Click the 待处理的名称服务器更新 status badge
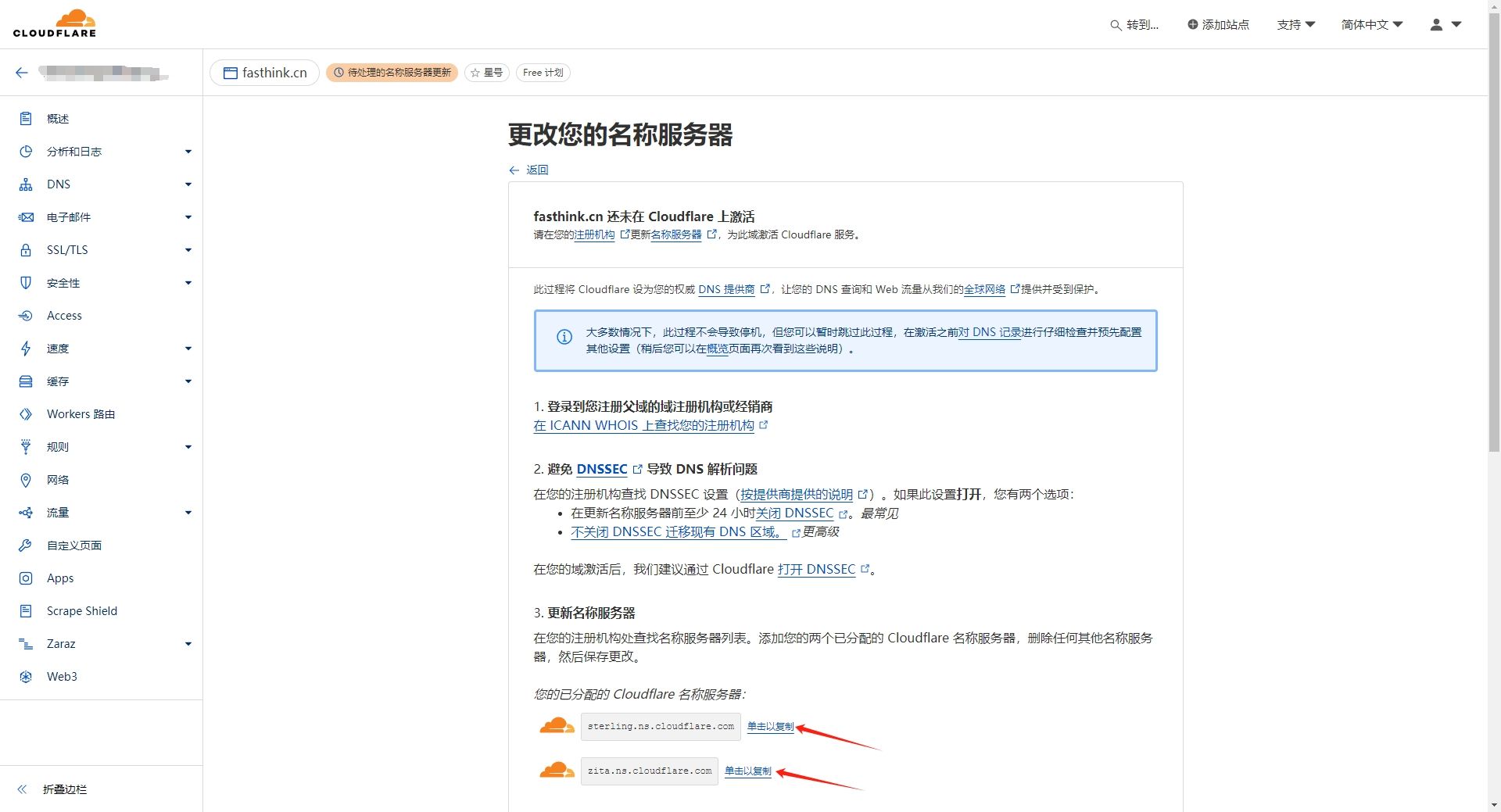 click(x=392, y=73)
